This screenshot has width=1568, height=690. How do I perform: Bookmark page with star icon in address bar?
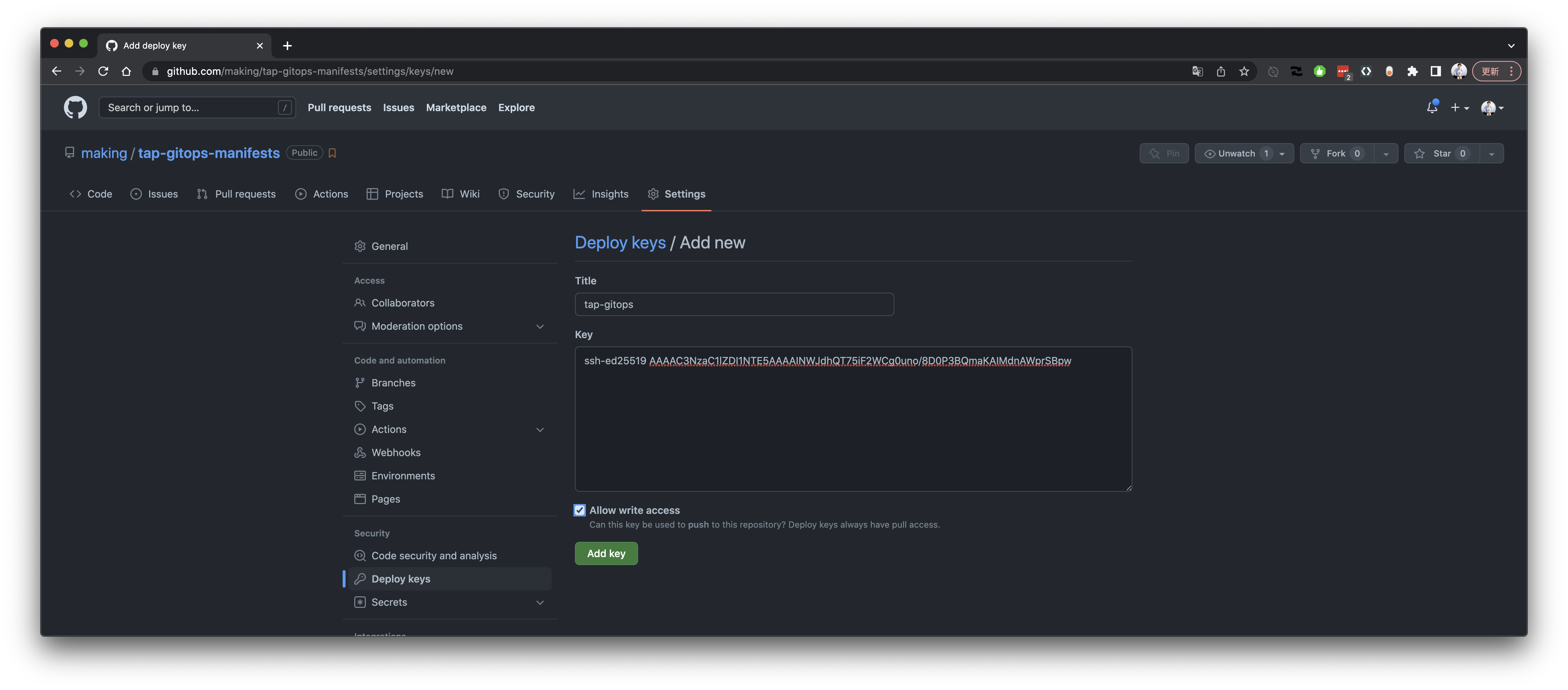pos(1244,71)
